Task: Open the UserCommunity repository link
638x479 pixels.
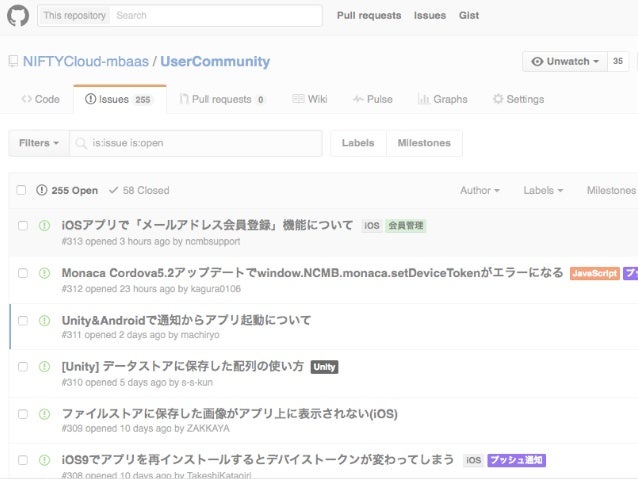Action: coord(215,61)
